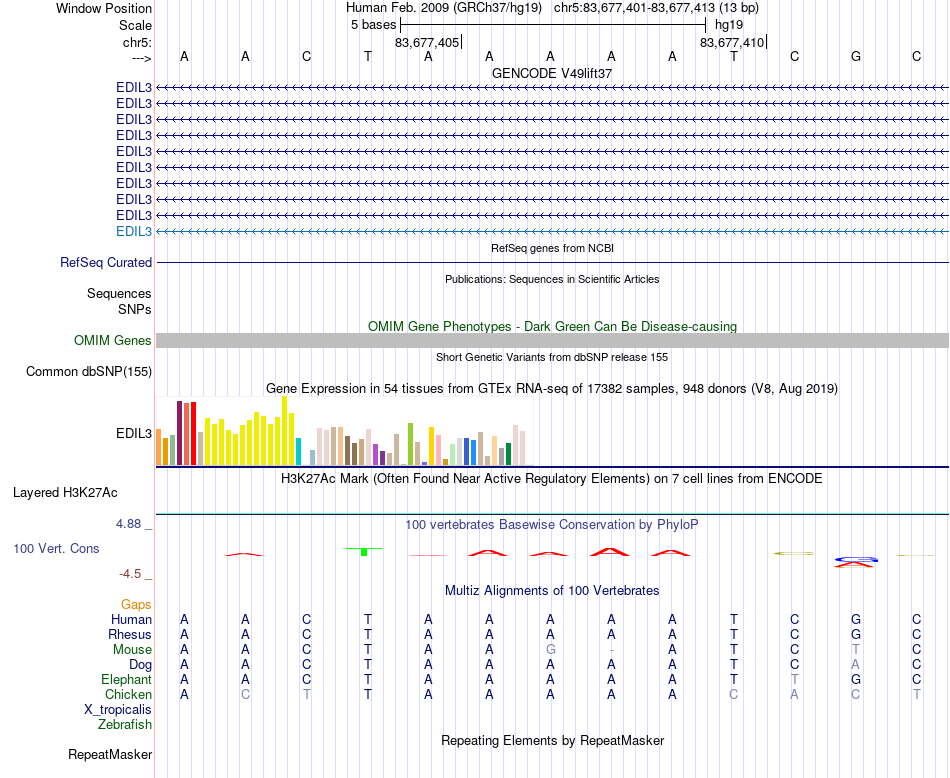Screen dimensions: 950x778
Task: Click the RefSeq Curated intron line
Action: point(552,262)
